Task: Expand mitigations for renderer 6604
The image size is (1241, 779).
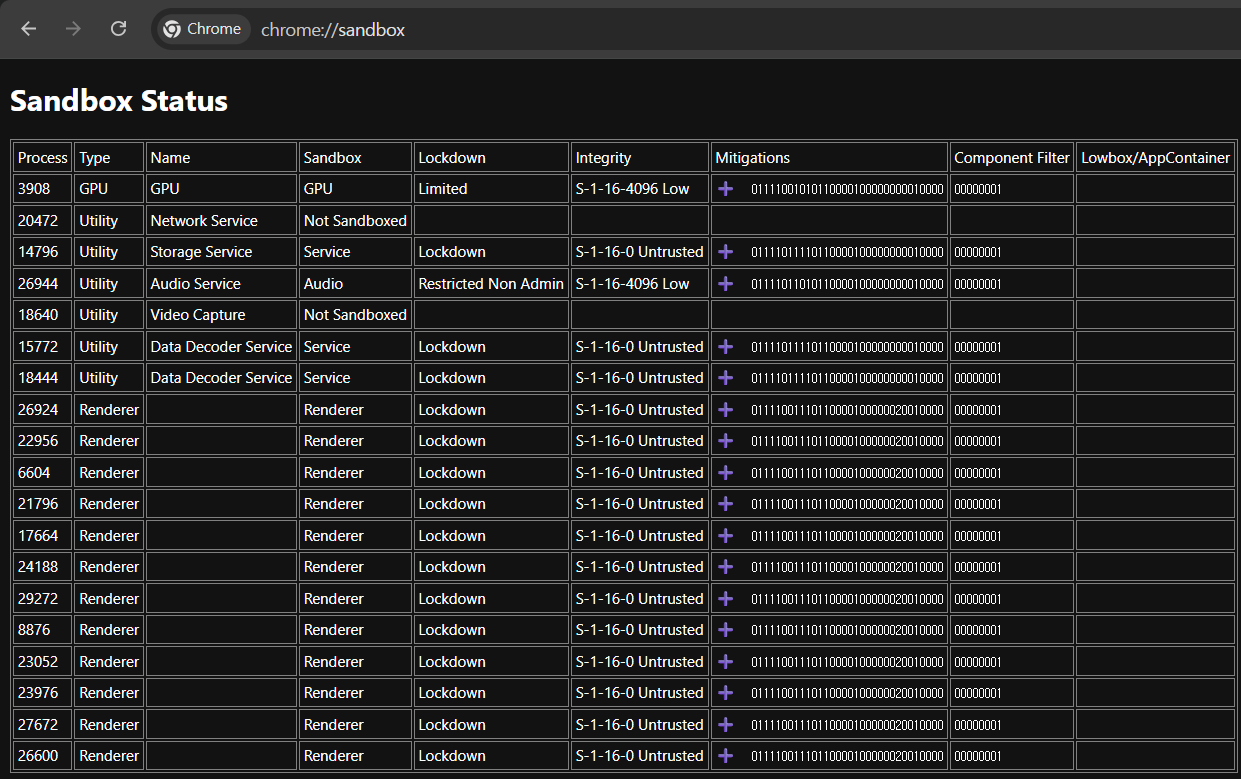Action: point(726,473)
